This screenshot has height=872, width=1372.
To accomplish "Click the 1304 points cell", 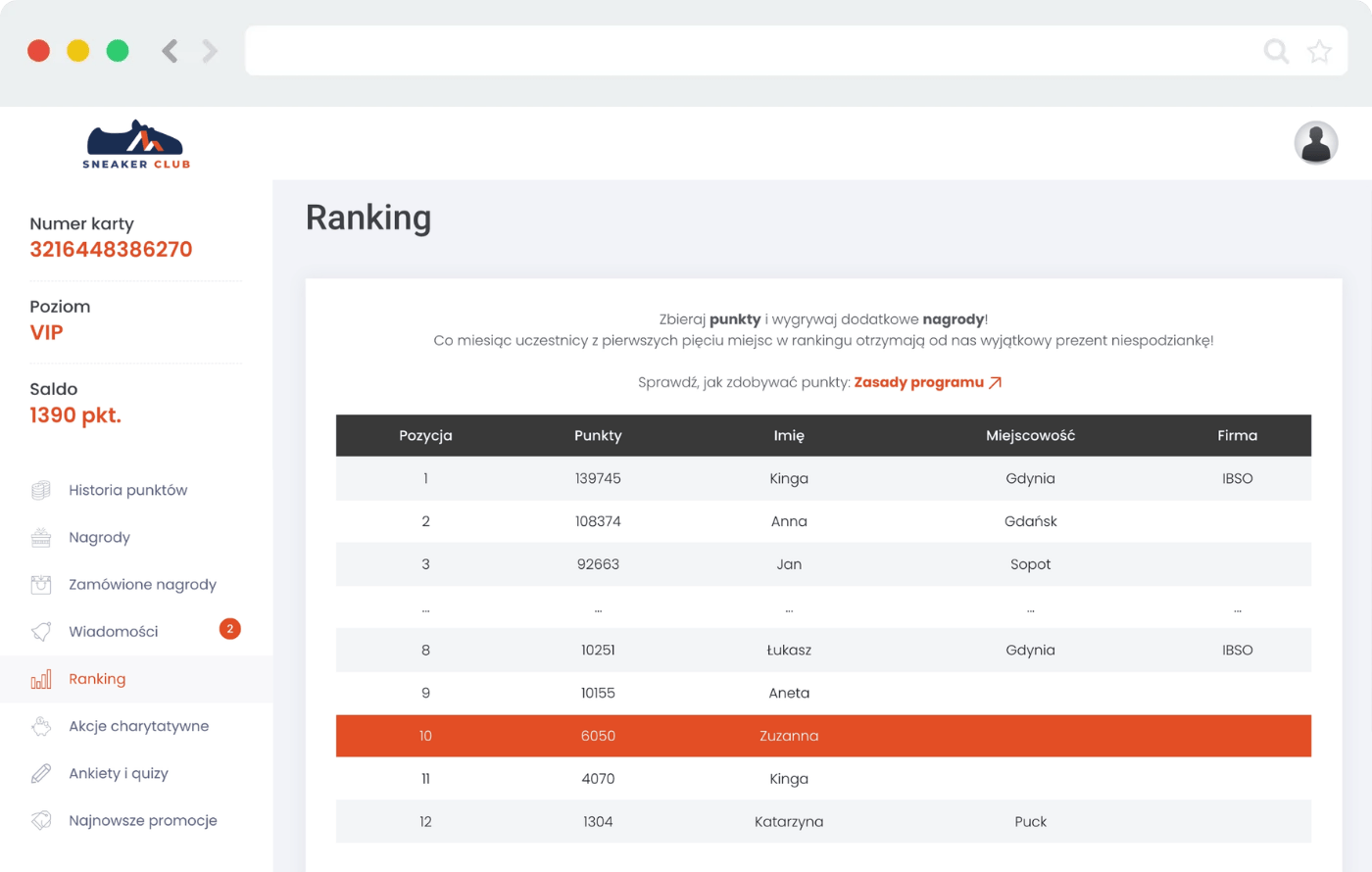I will [598, 822].
